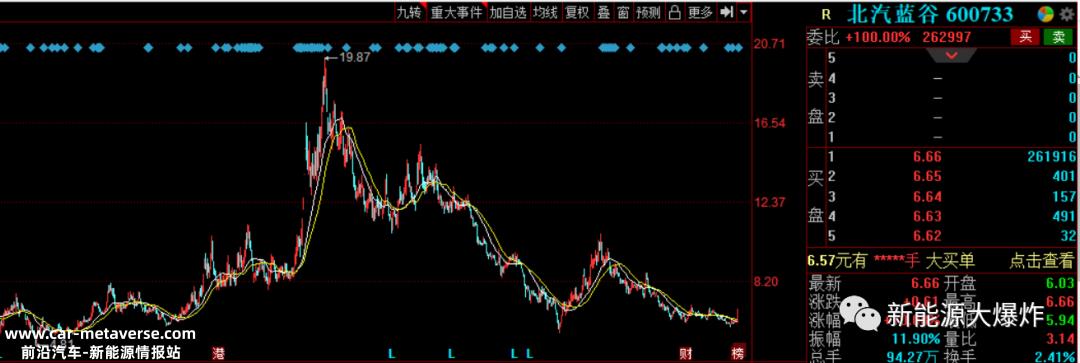Click the green 卖 sell button
Viewport: 1080px width, 363px height.
(1058, 37)
